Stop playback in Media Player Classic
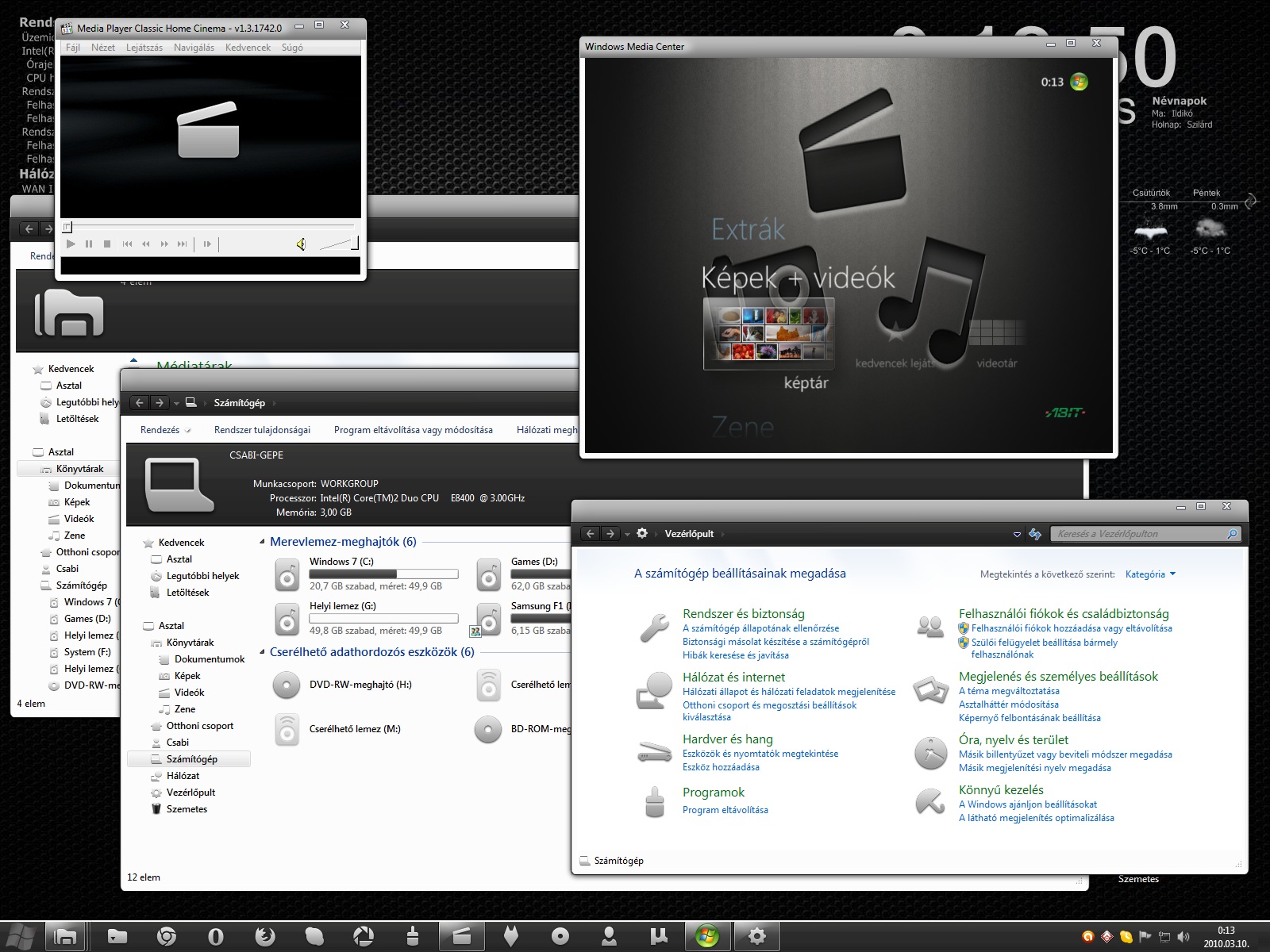This screenshot has height=952, width=1270. [x=107, y=244]
